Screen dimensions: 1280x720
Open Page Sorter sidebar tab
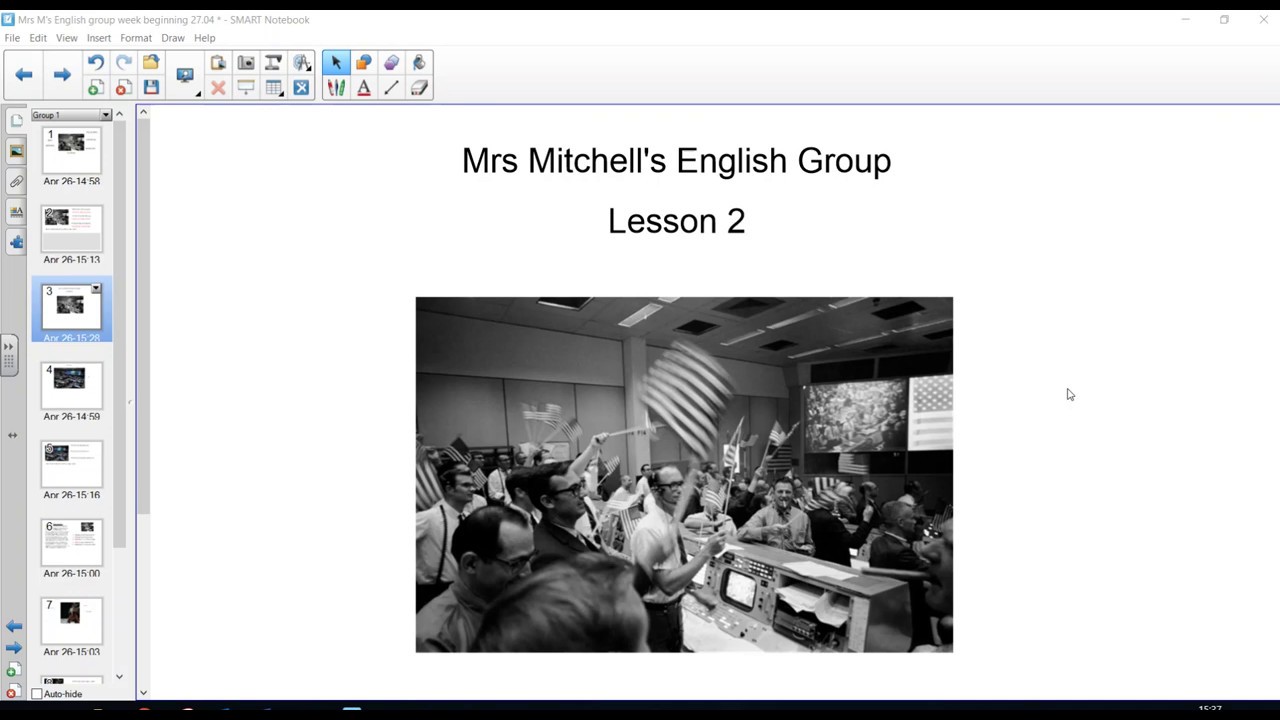point(16,121)
